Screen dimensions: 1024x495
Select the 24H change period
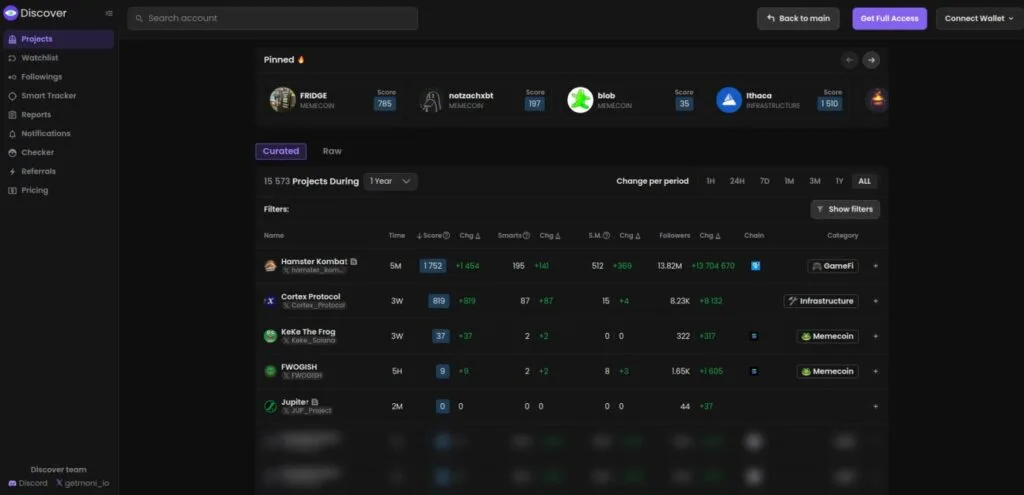[x=737, y=182]
